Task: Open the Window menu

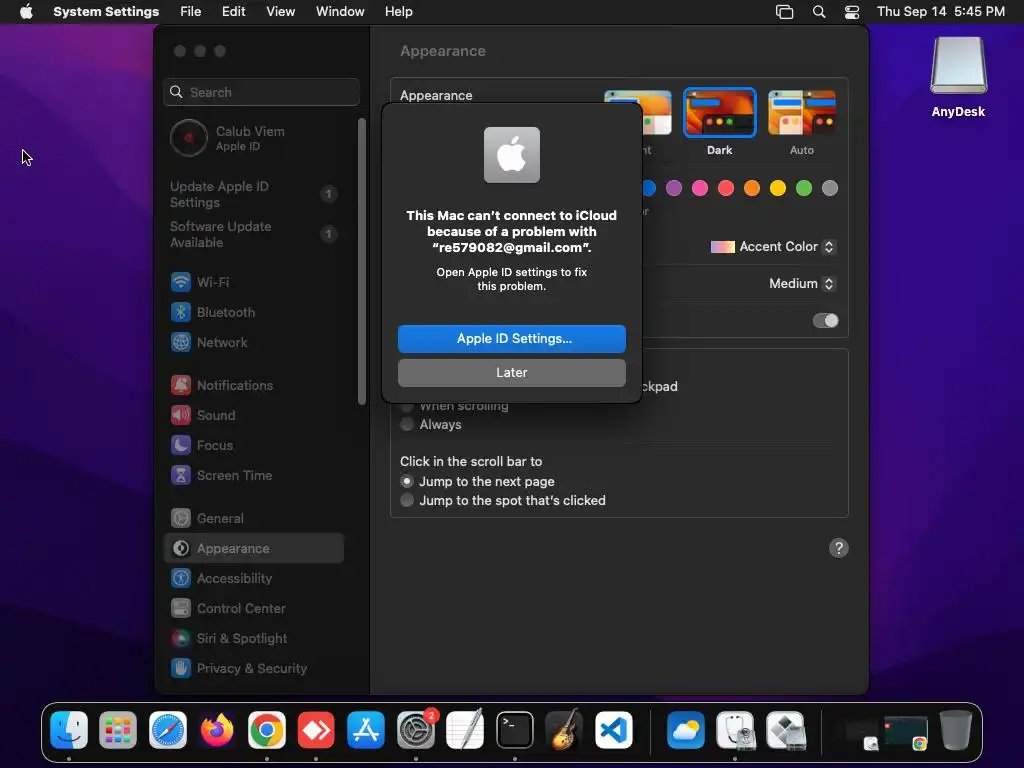Action: coord(340,12)
